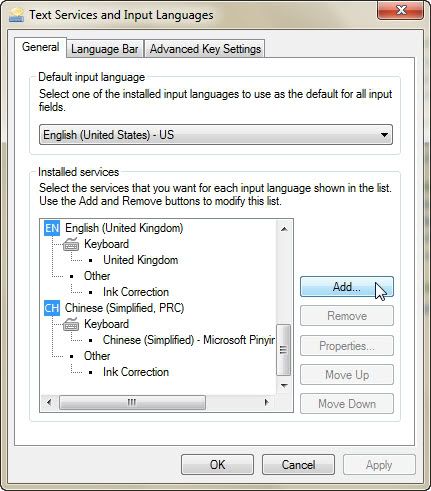Select Ink Correction under English (United Kingdom)
The image size is (431, 491).
point(136,292)
